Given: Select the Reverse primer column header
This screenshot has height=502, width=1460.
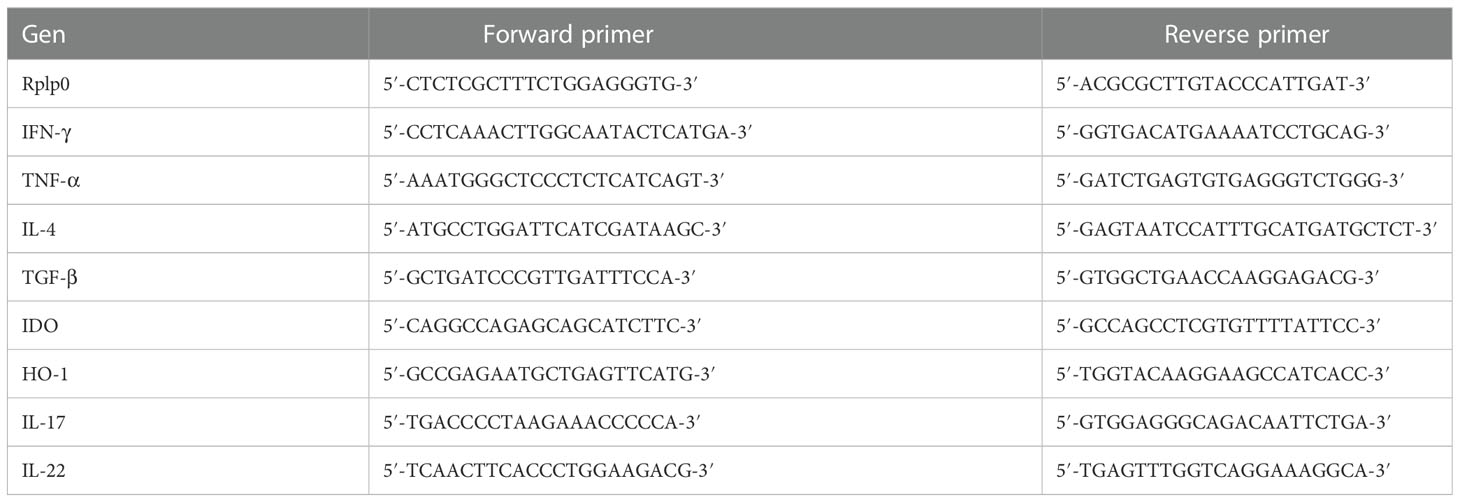Looking at the screenshot, I should click(1247, 35).
